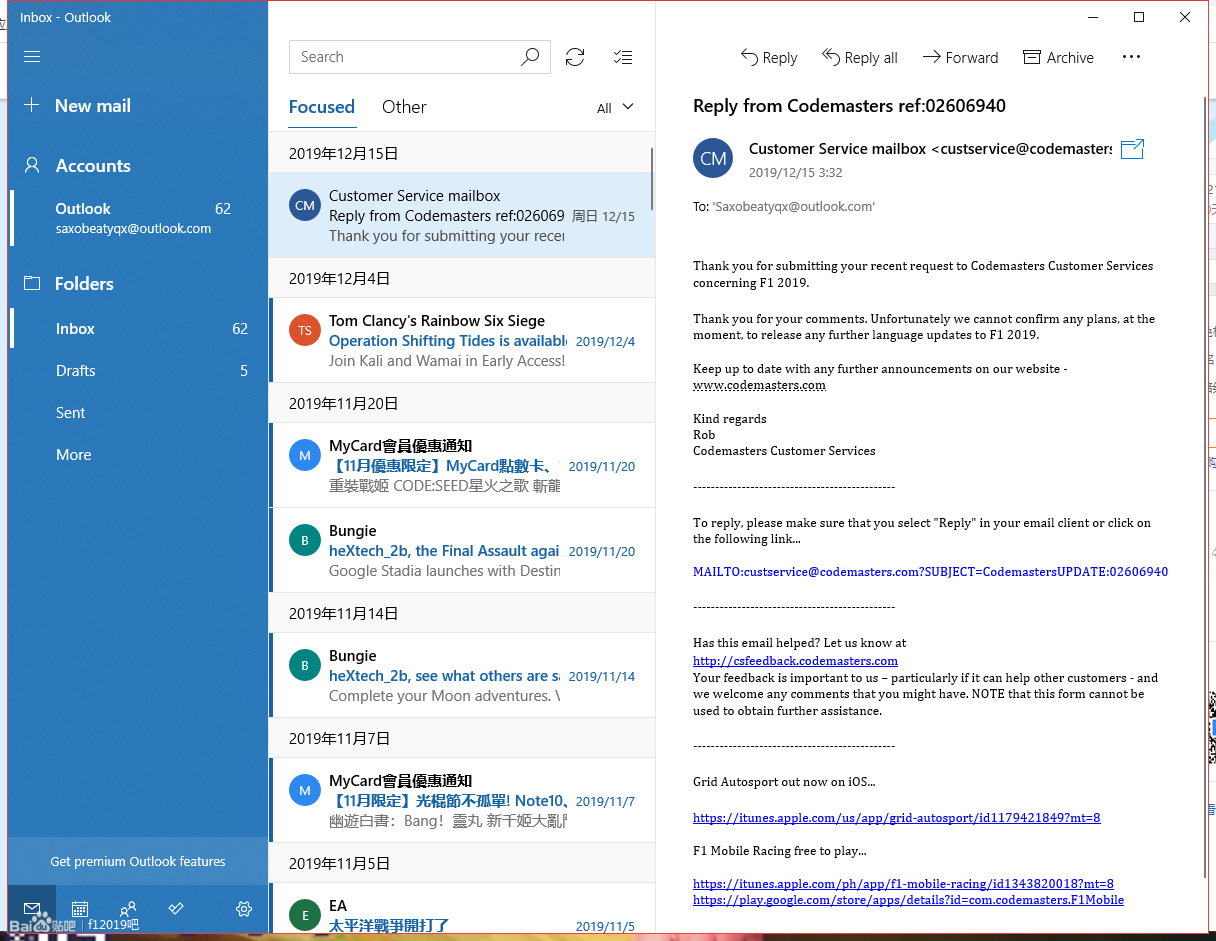
Task: Open Grid Autosport iTunes link
Action: (896, 818)
